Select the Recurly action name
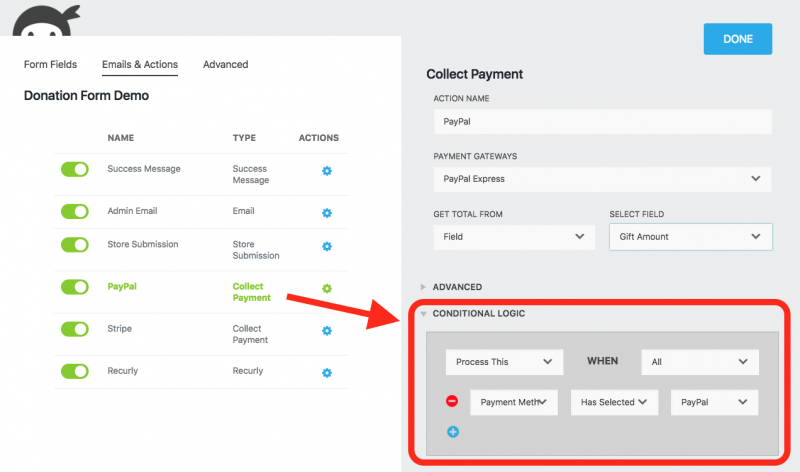This screenshot has width=800, height=472. [x=122, y=370]
